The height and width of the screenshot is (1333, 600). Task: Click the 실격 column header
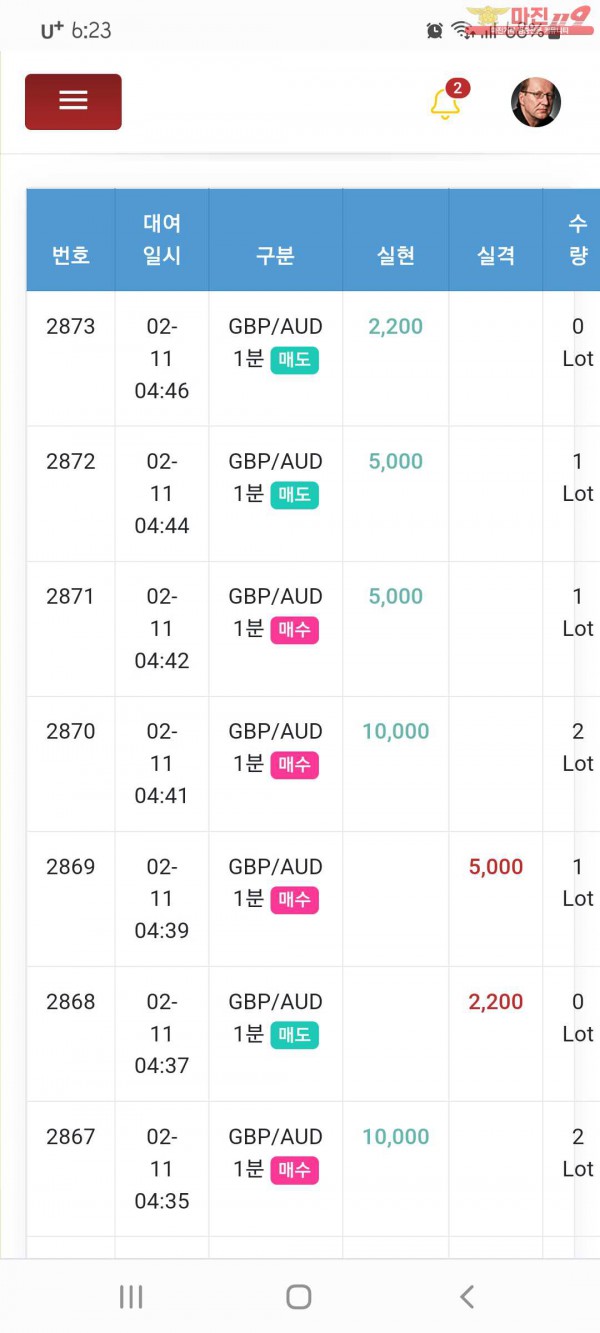[496, 255]
